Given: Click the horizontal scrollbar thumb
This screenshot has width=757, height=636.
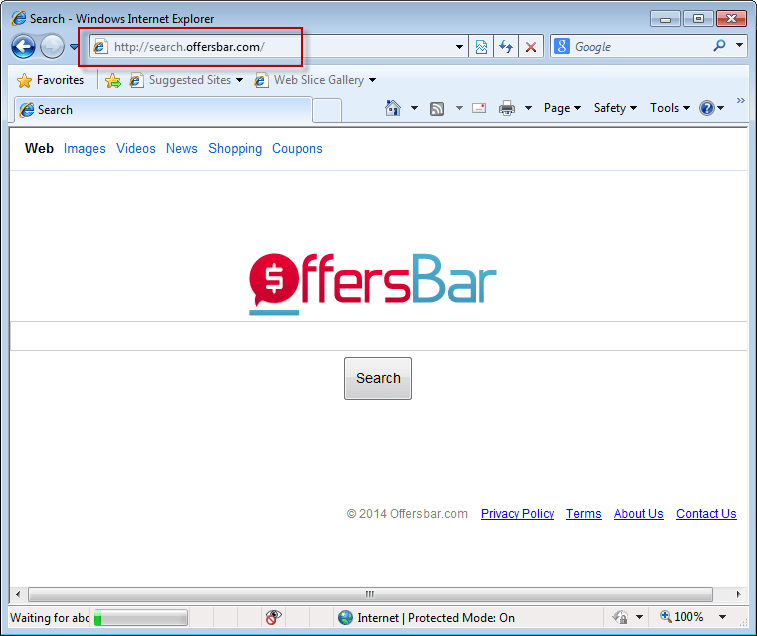Looking at the screenshot, I should click(370, 594).
